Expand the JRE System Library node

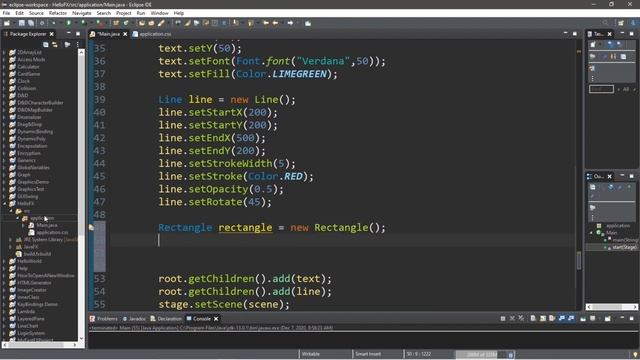pos(11,240)
